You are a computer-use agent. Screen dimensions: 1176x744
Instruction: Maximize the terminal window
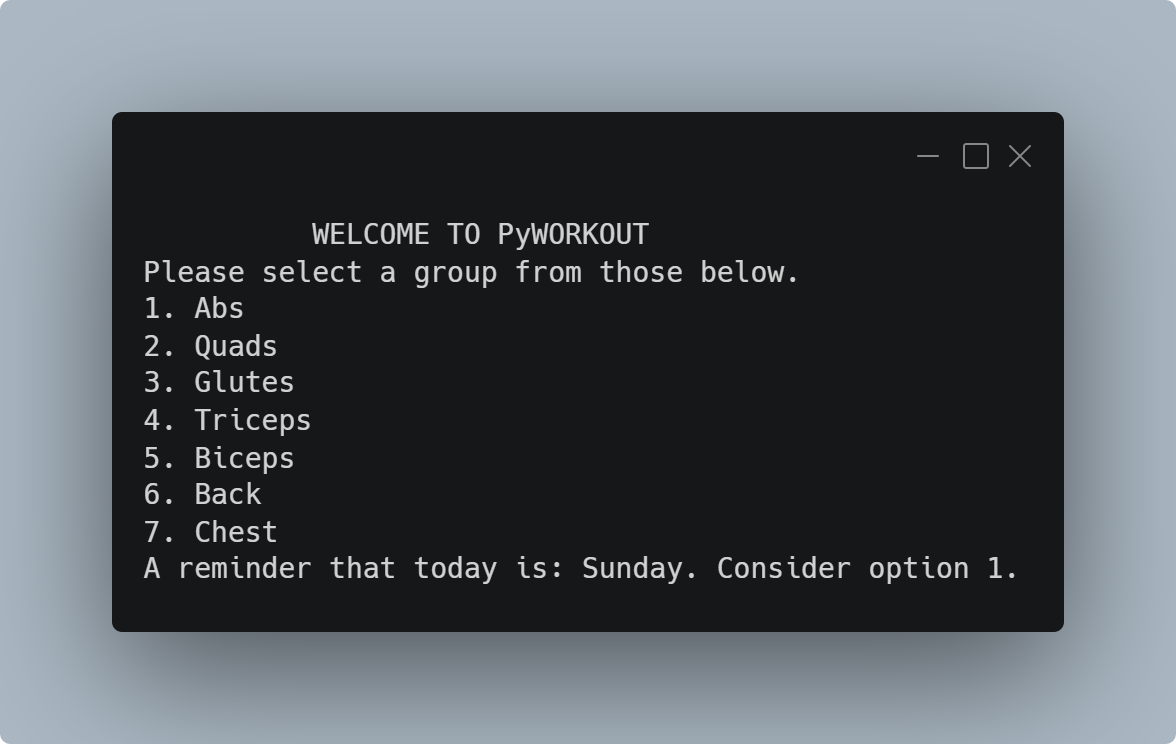pyautogui.click(x=976, y=156)
